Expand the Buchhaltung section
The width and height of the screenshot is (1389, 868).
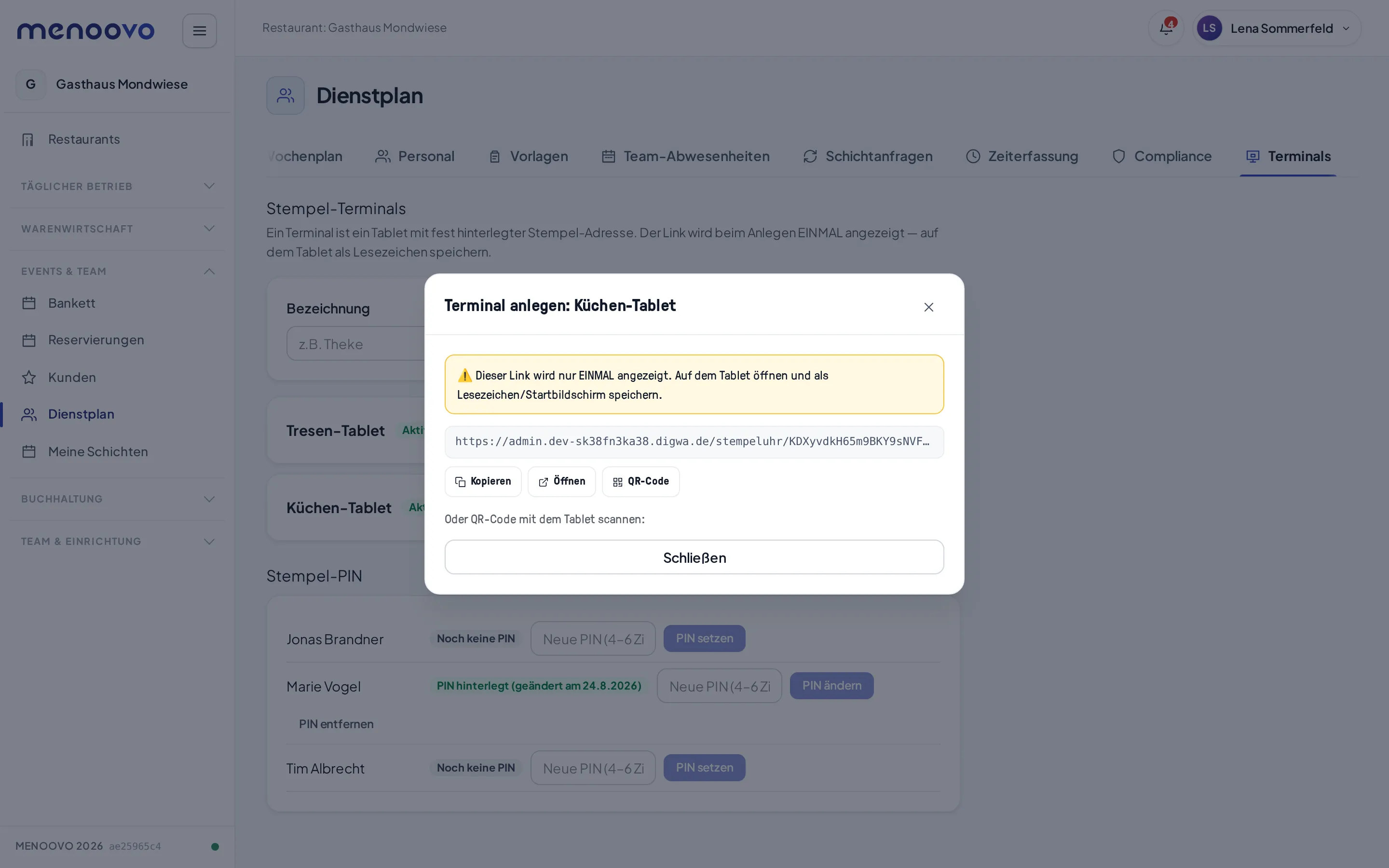[117, 499]
